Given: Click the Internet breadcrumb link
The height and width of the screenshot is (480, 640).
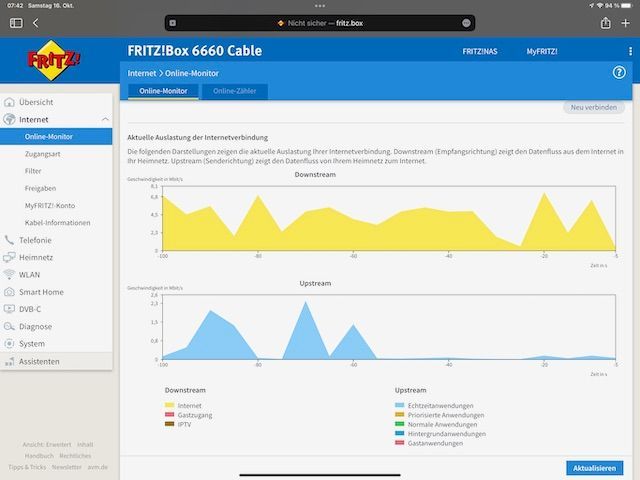Looking at the screenshot, I should pos(142,73).
